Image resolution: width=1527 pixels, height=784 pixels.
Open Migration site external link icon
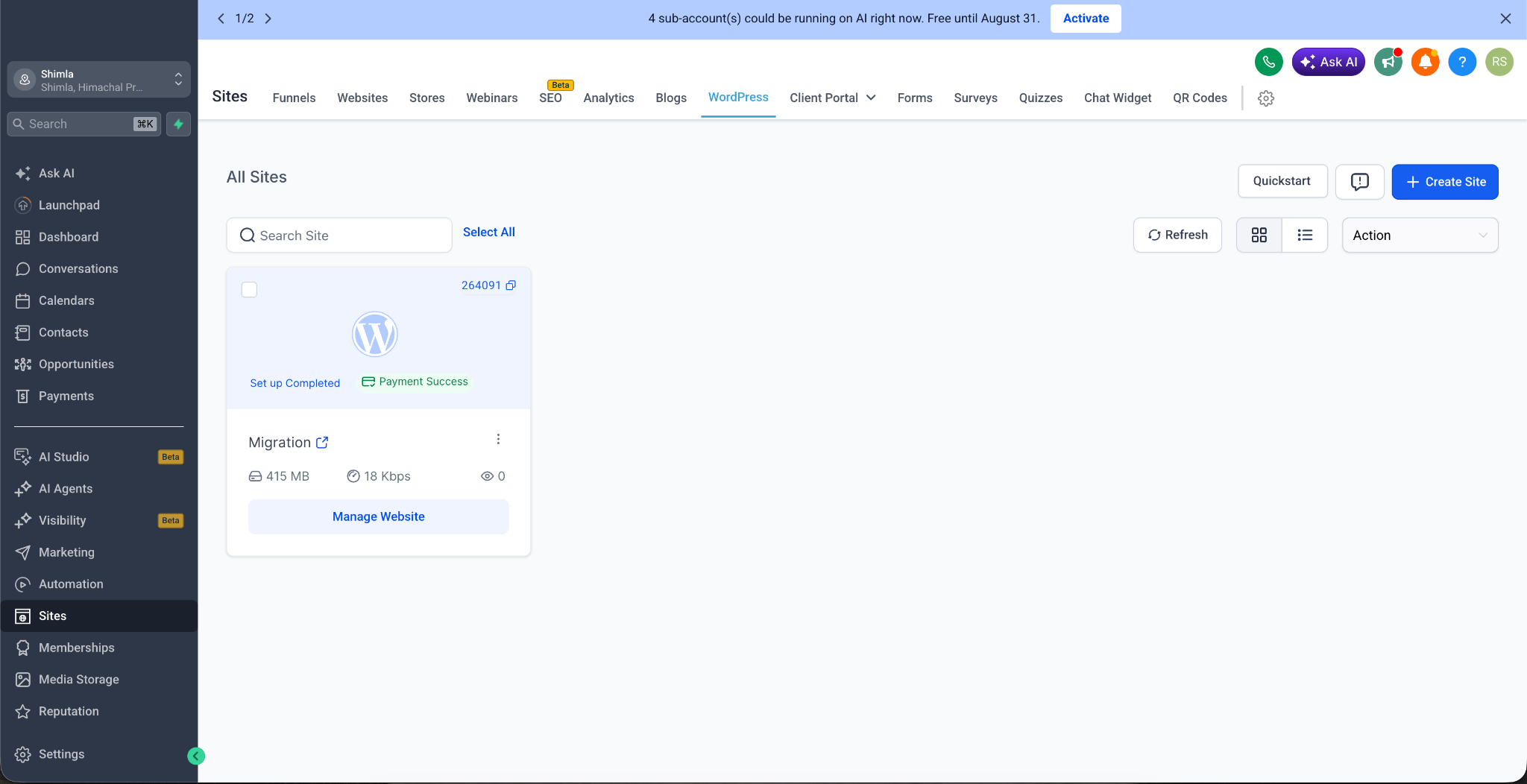322,443
